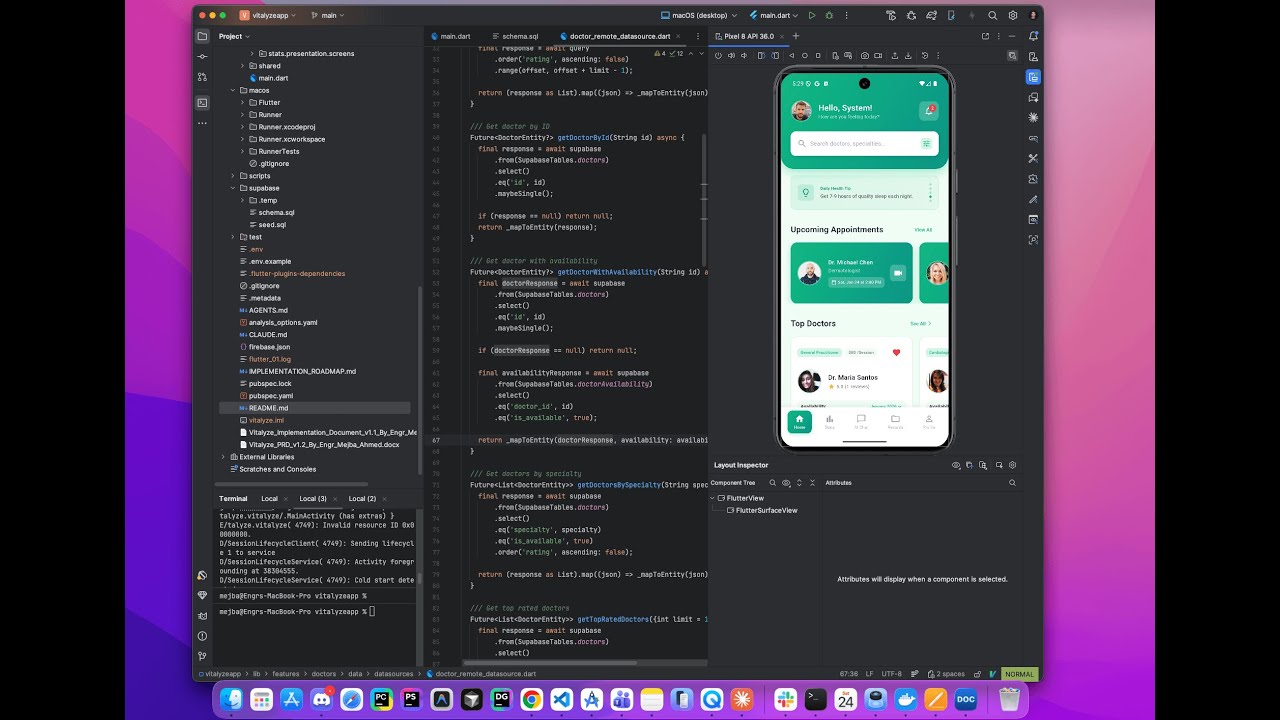Screen dimensions: 1280x720
Task: Open Project view dropdown
Action: pos(234,36)
